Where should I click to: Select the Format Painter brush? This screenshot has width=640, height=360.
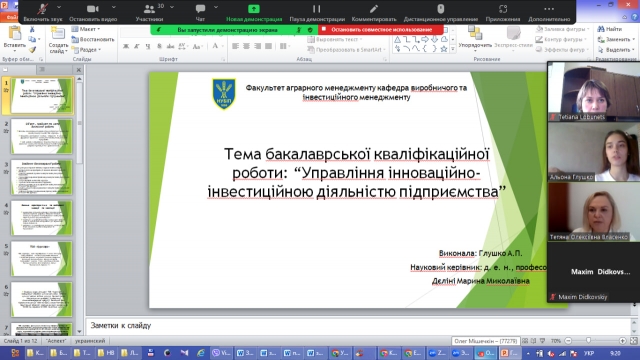pos(32,49)
